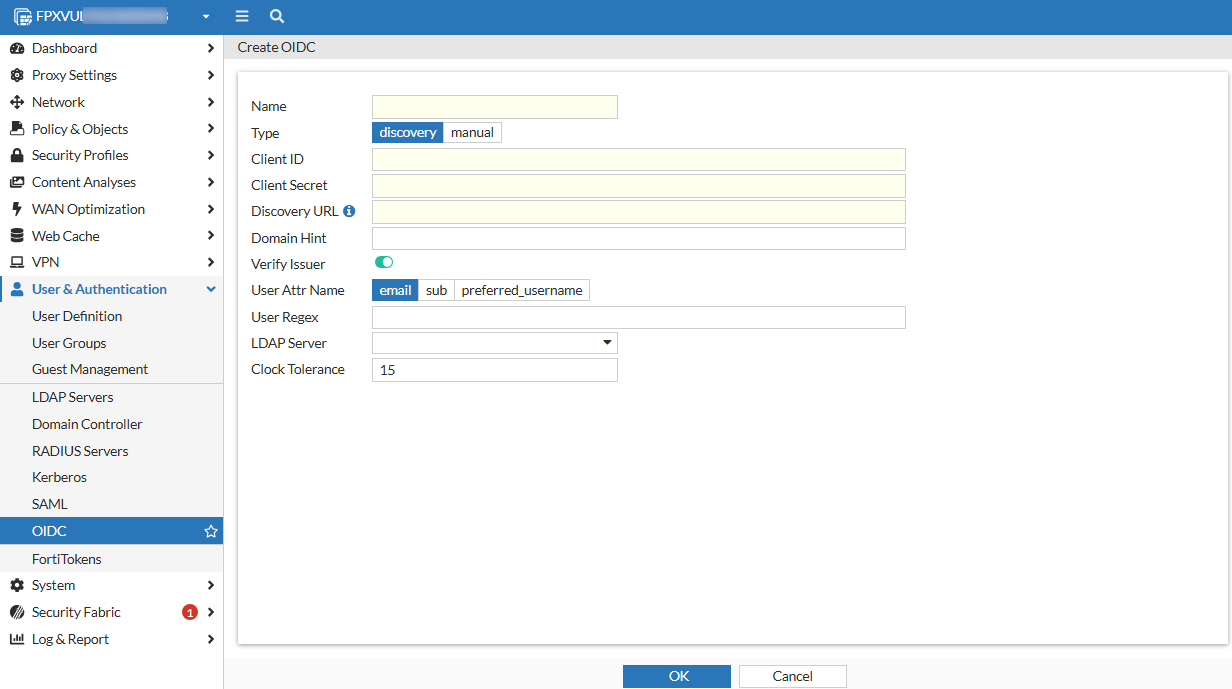Expand the Security Profiles chevron
1232x689 pixels.
pos(210,155)
